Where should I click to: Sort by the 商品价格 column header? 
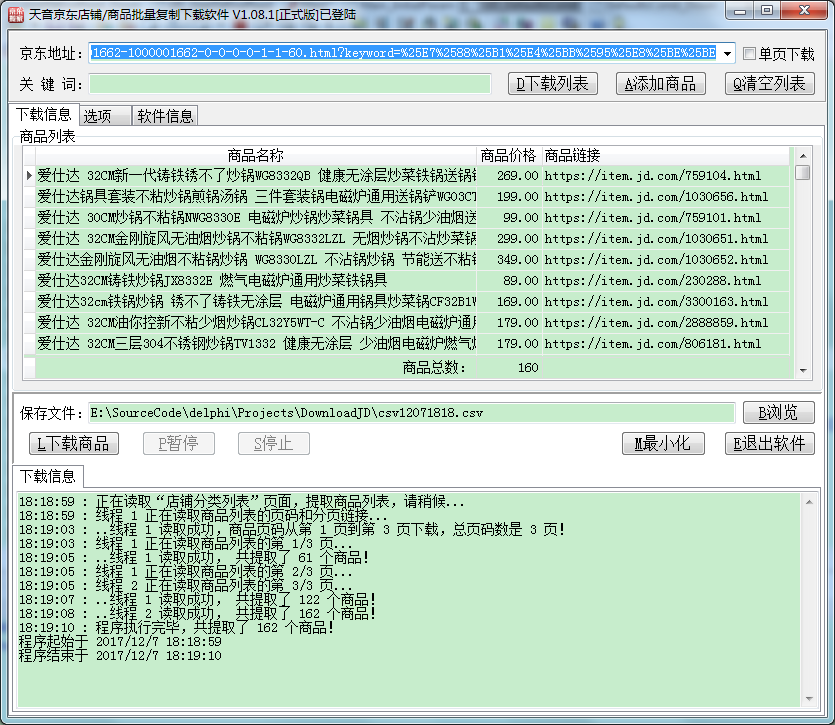[509, 156]
